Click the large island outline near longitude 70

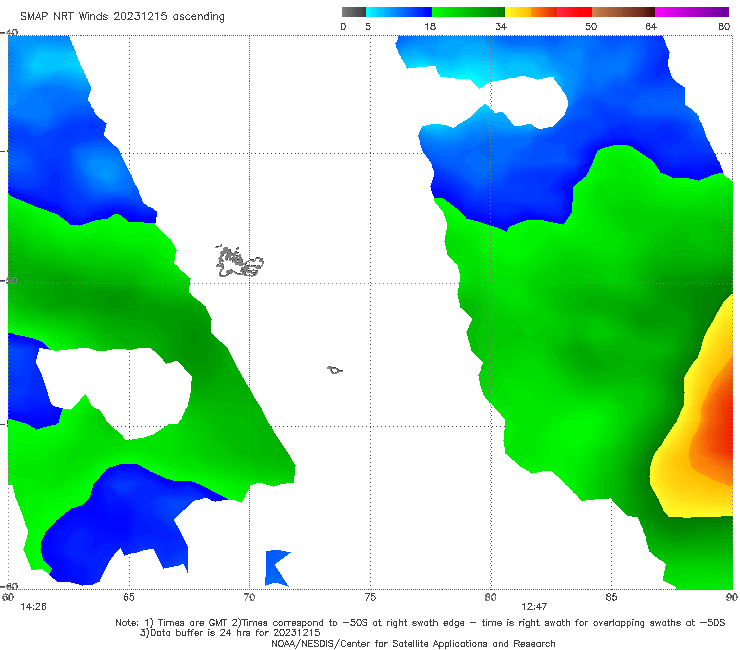pos(239,261)
